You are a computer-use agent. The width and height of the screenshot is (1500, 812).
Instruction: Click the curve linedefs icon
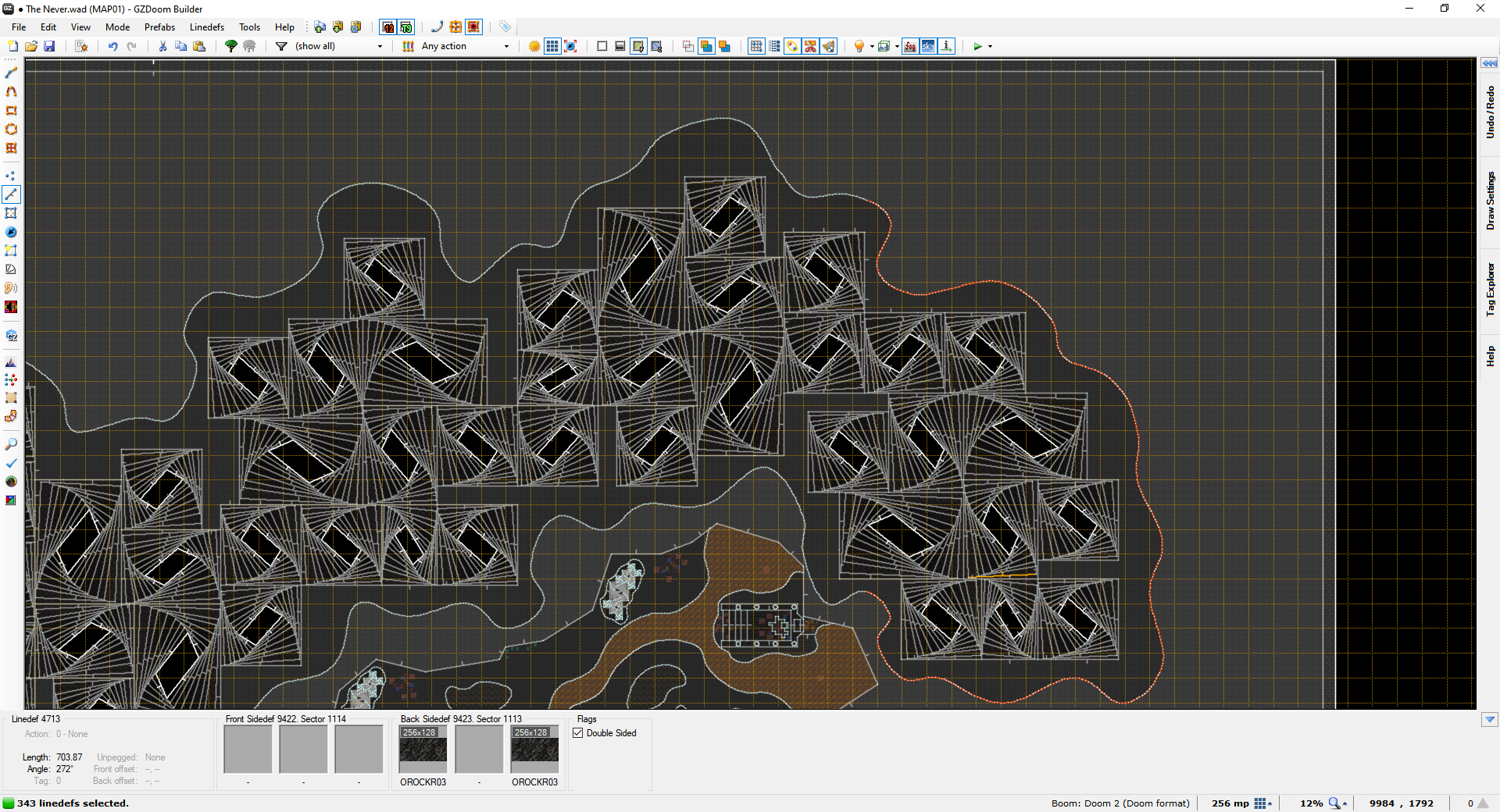coord(437,27)
